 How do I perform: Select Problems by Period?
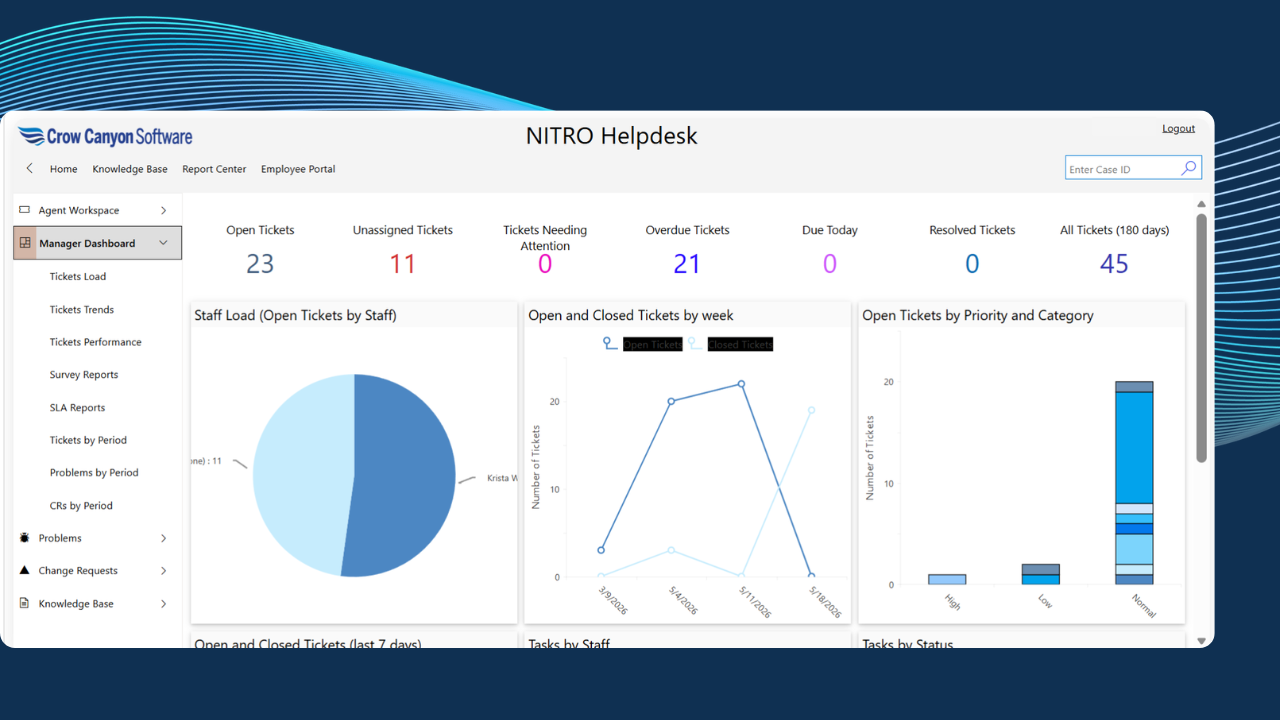[x=94, y=473]
